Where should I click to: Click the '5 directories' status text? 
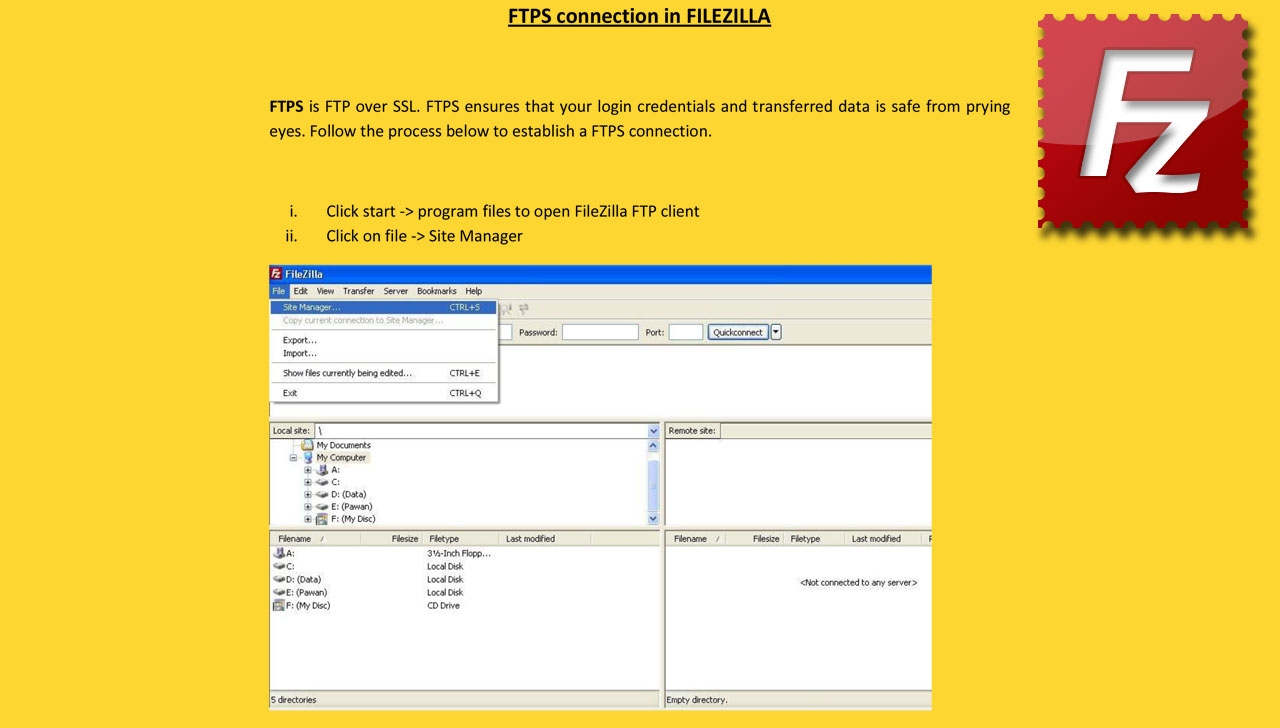click(x=294, y=700)
